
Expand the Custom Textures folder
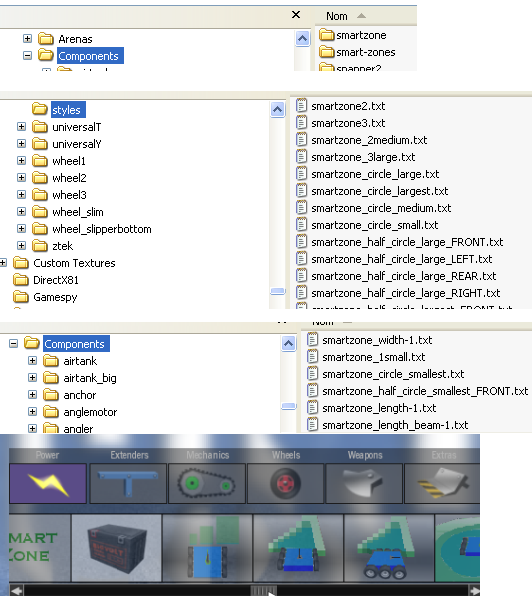[3, 262]
